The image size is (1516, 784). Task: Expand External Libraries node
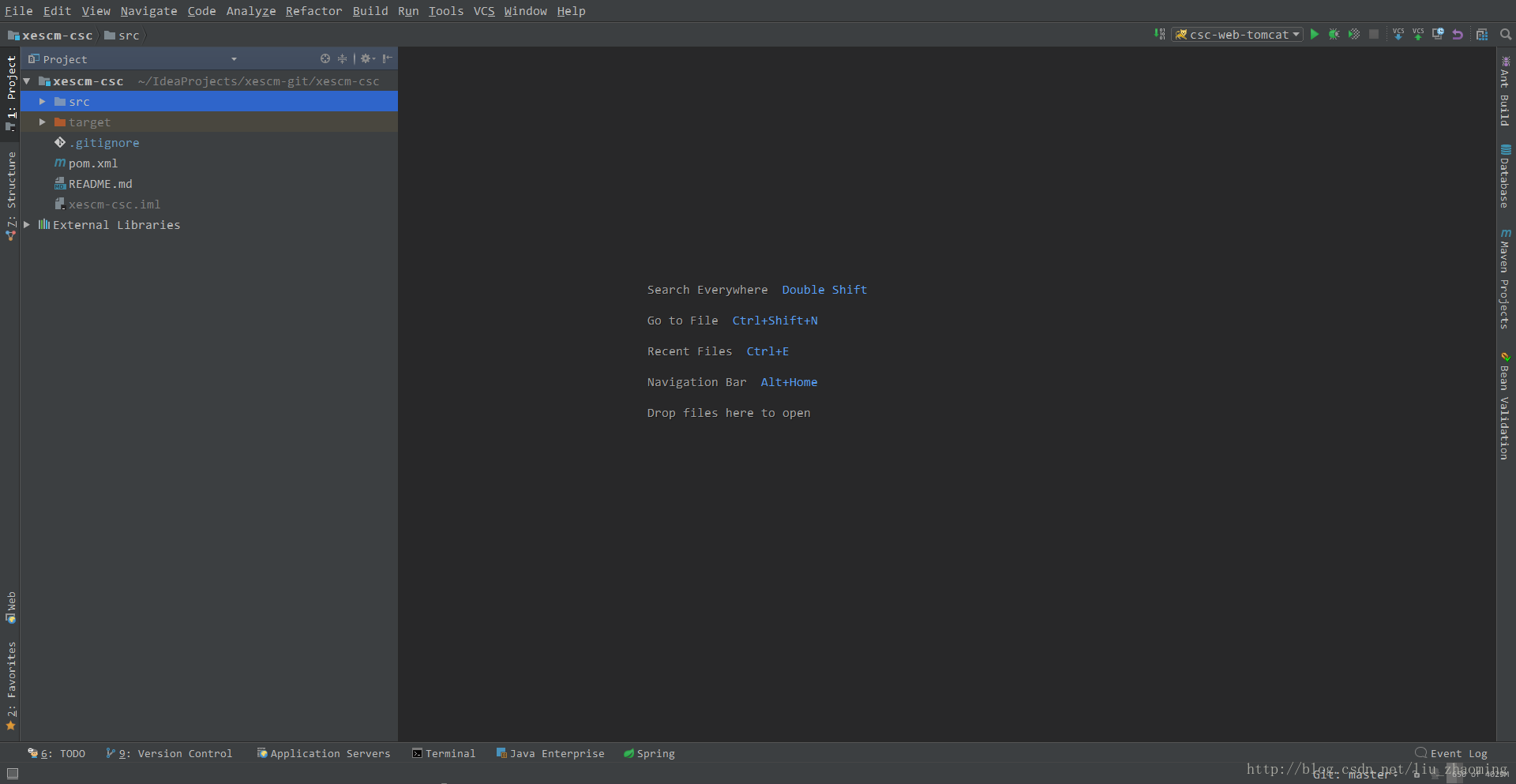(x=27, y=225)
